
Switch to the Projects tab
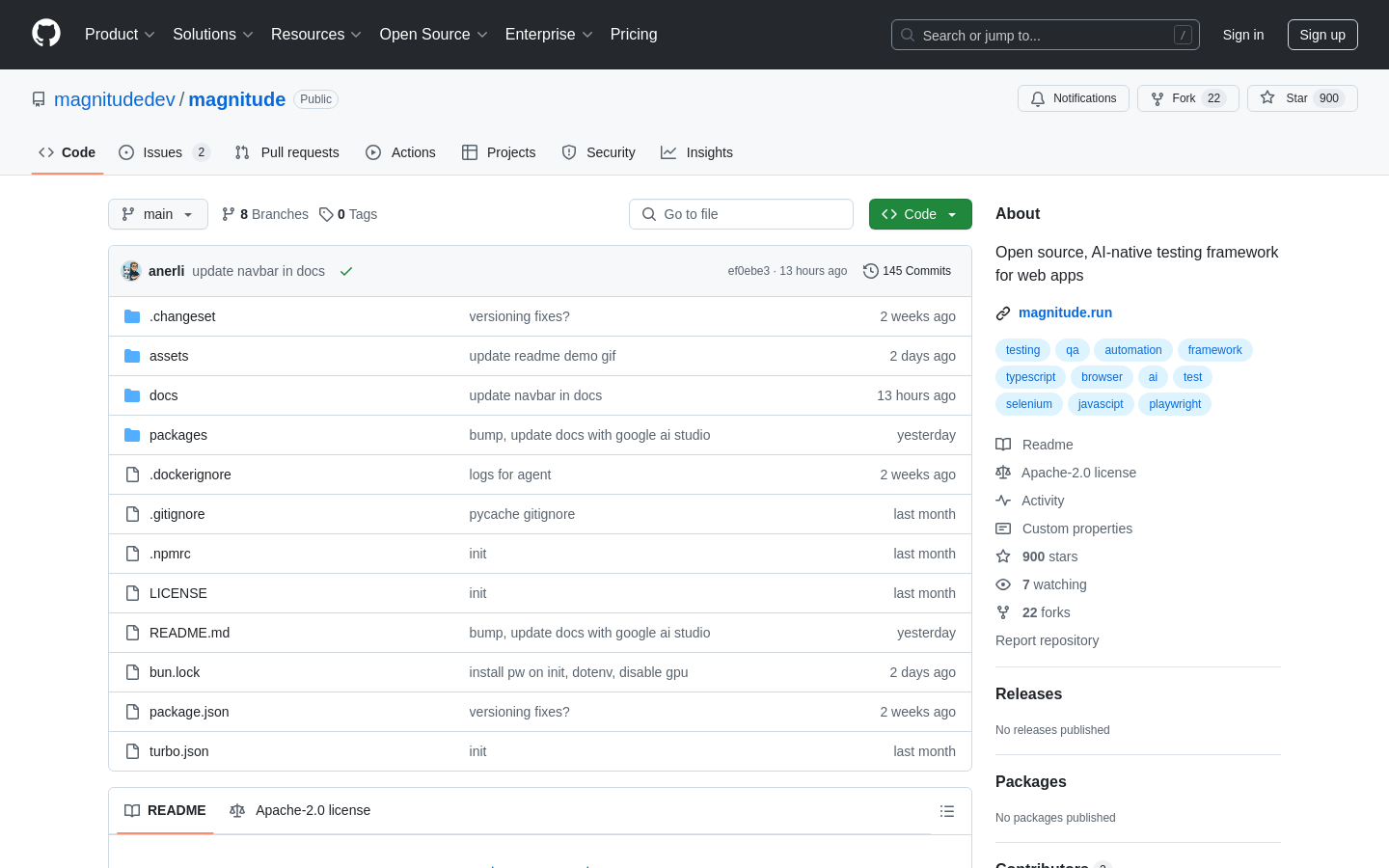click(499, 152)
